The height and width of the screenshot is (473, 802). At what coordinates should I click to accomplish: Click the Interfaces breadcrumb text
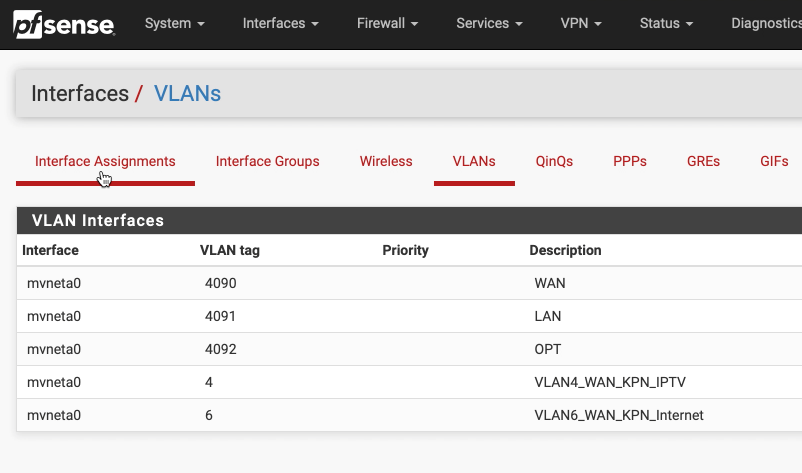80,94
